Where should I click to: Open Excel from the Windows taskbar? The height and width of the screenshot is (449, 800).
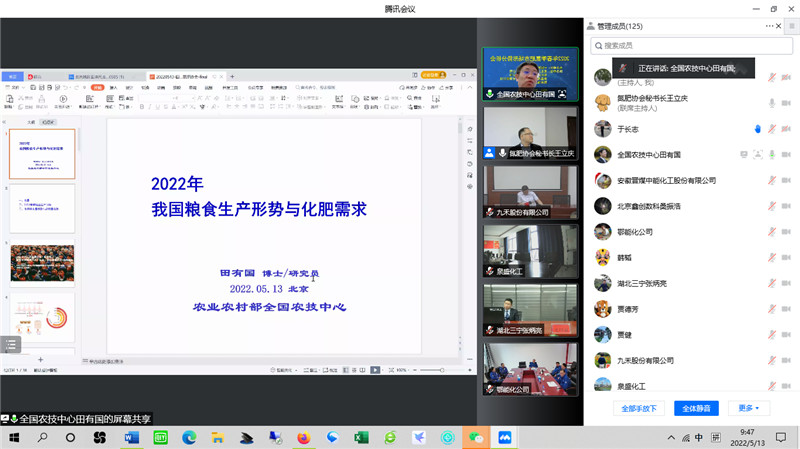(x=361, y=438)
